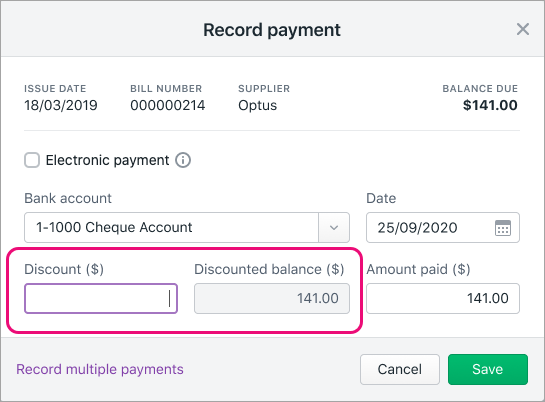Open the calendar date picker icon

pyautogui.click(x=503, y=228)
